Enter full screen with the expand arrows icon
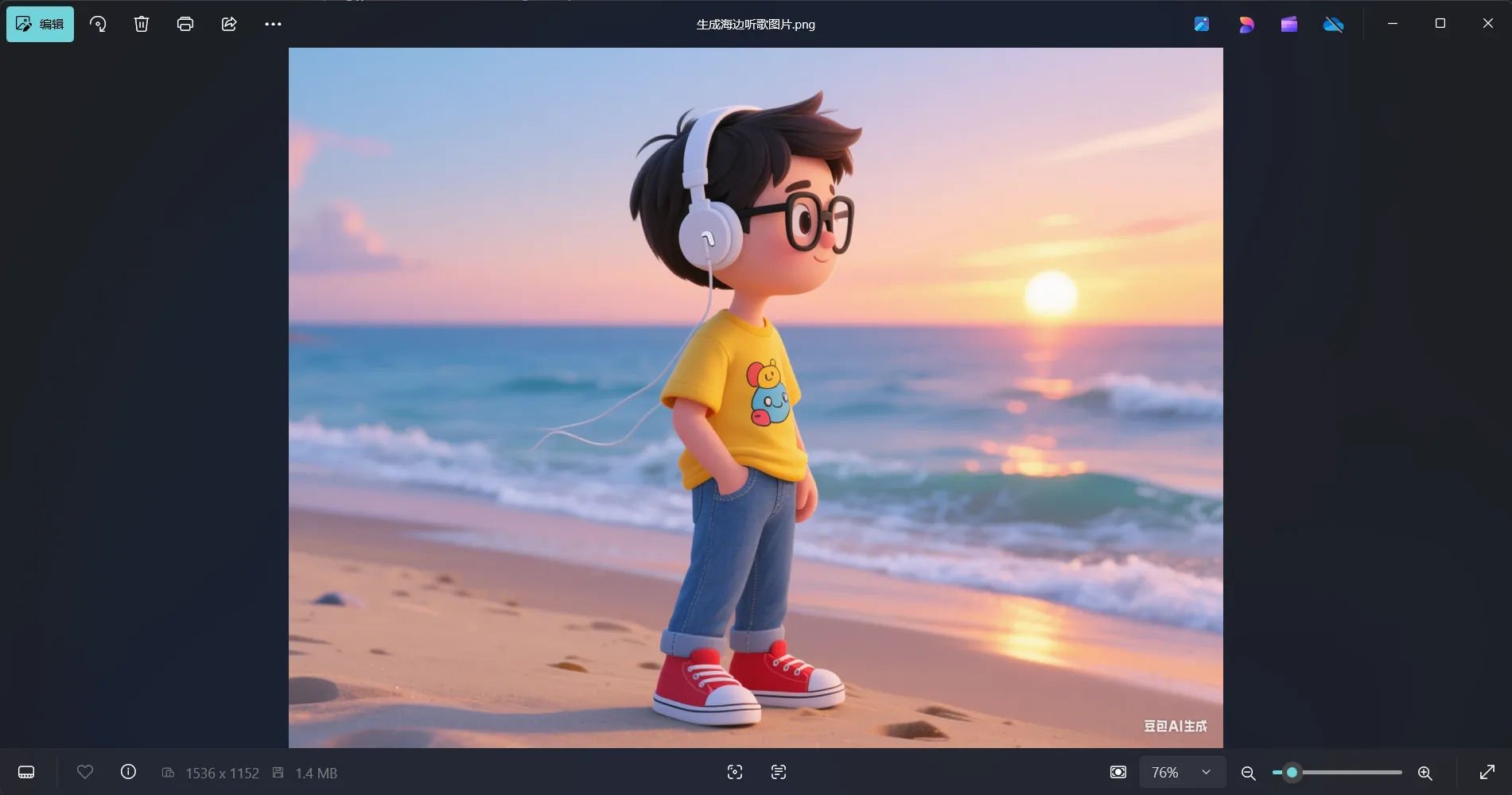Viewport: 1512px width, 795px height. click(x=1487, y=772)
